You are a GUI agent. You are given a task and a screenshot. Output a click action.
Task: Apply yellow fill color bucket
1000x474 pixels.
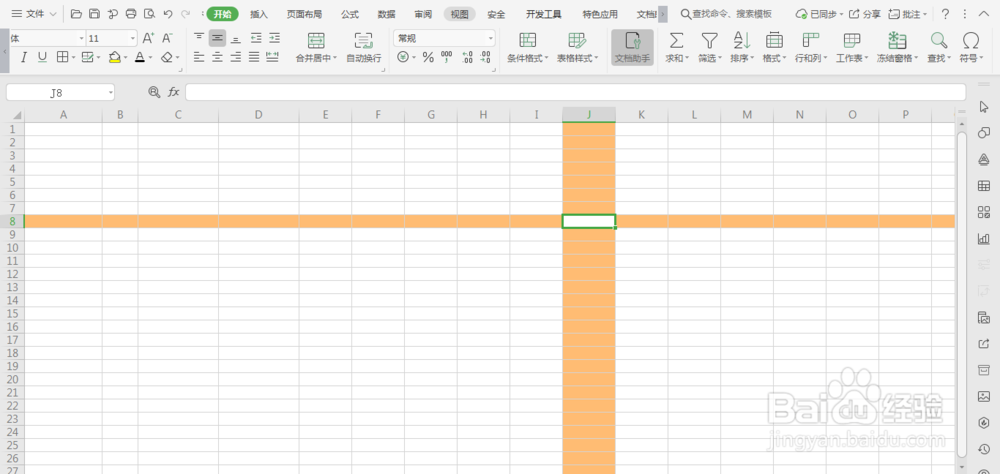click(x=114, y=58)
